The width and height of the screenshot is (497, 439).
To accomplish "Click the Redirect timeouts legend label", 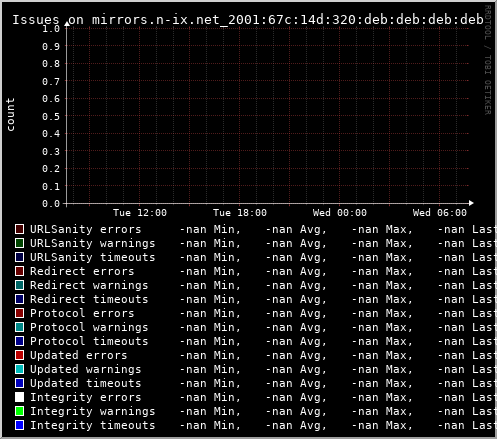I will coord(89,299).
